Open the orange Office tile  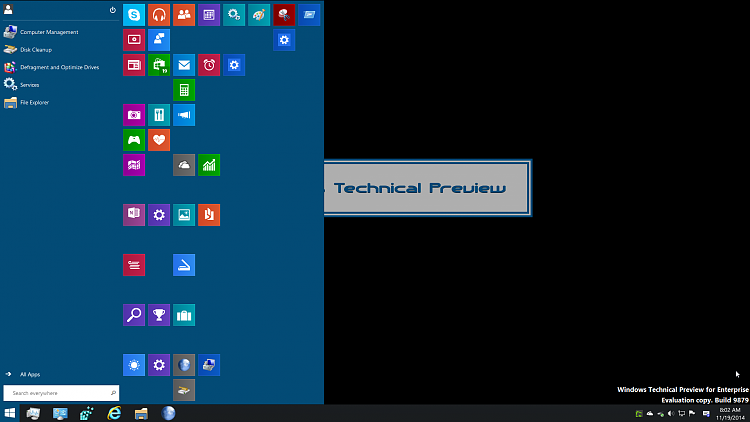click(x=209, y=215)
